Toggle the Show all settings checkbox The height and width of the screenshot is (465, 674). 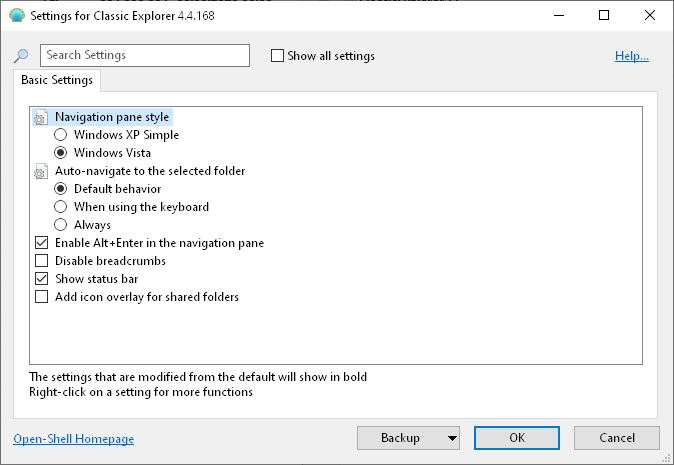pos(278,56)
